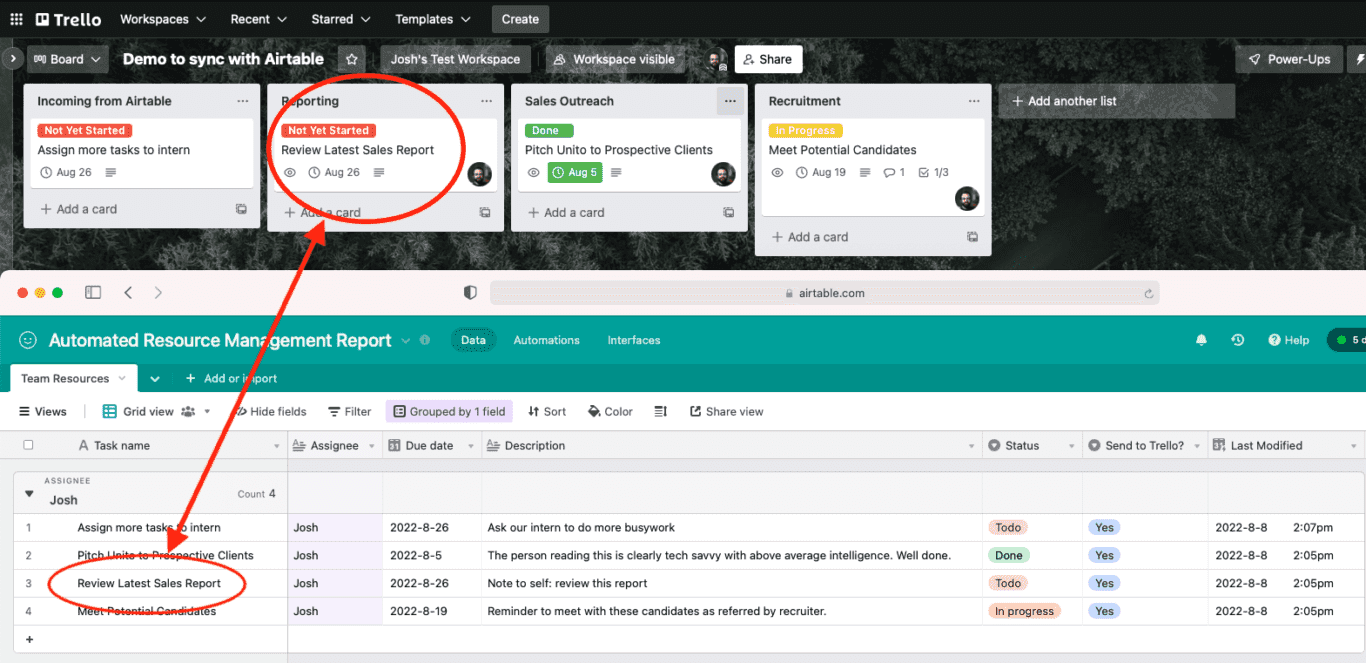Click the airtable.com address bar

(x=825, y=293)
